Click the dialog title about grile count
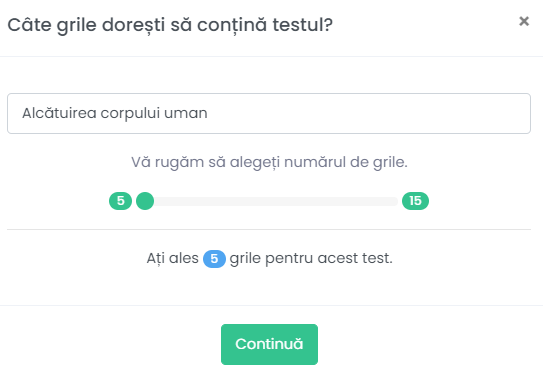 tap(170, 25)
